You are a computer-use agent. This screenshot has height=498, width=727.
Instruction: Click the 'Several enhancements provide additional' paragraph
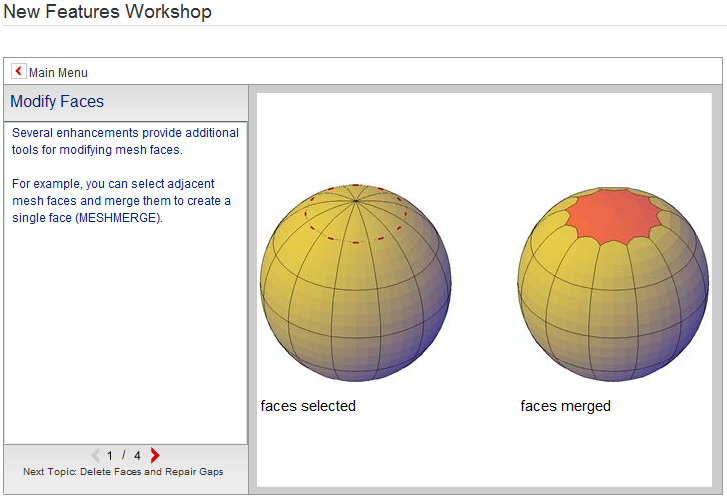coord(125,141)
